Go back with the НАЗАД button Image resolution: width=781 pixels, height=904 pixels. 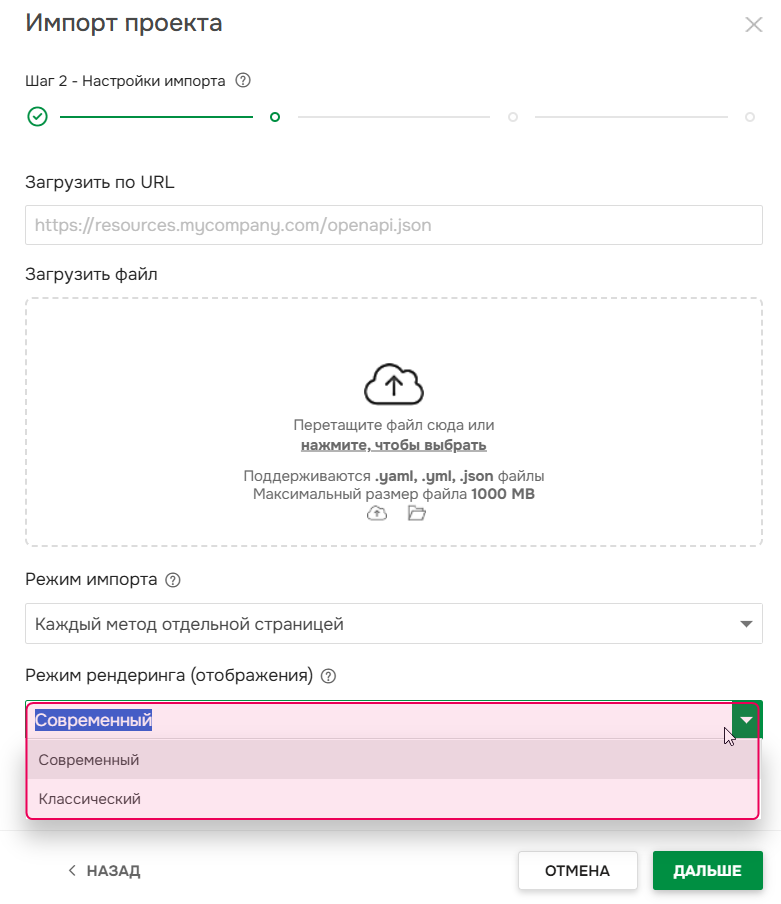104,870
